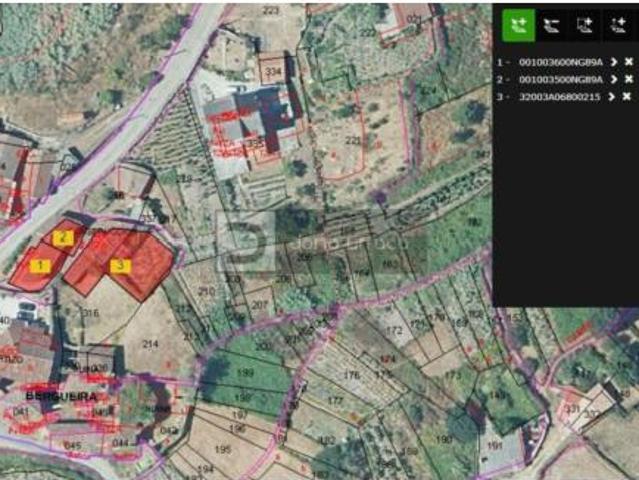Click the BERGUEIRA place label
The width and height of the screenshot is (639, 480).
(x=62, y=396)
